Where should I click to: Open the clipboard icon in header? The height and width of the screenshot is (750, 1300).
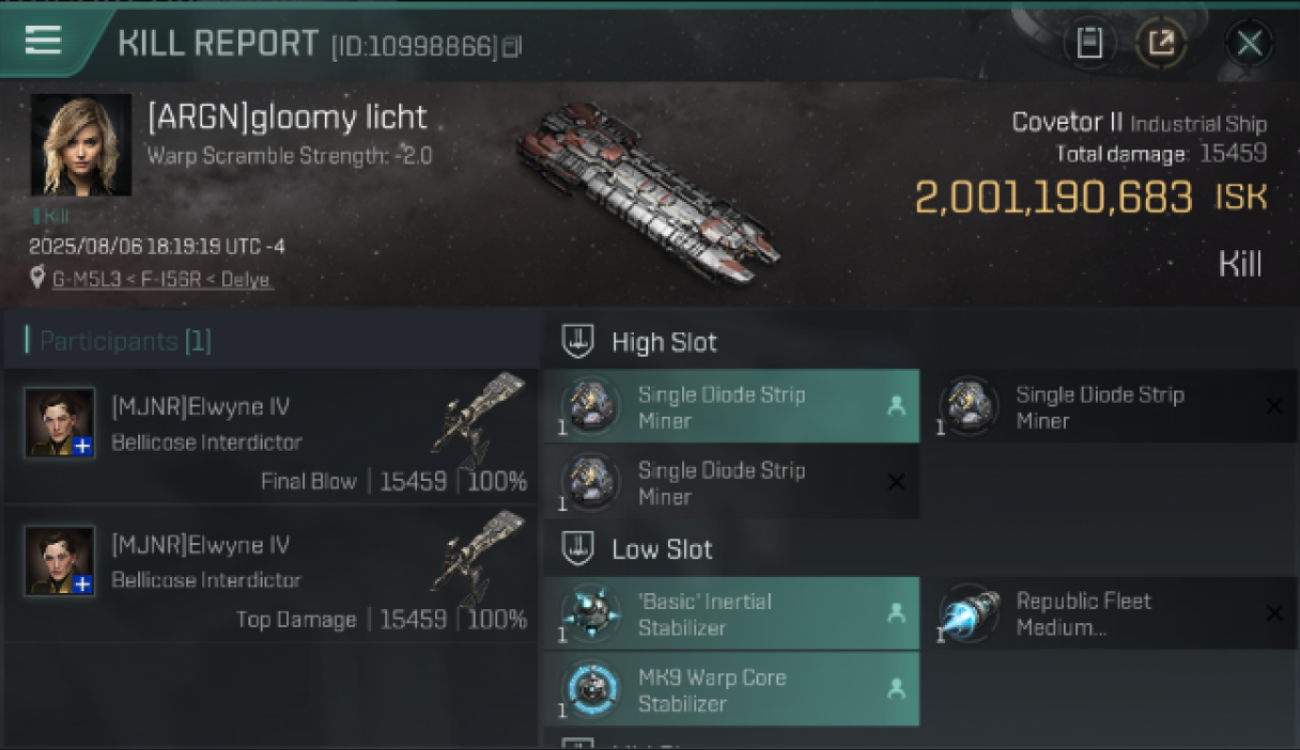[x=1089, y=43]
